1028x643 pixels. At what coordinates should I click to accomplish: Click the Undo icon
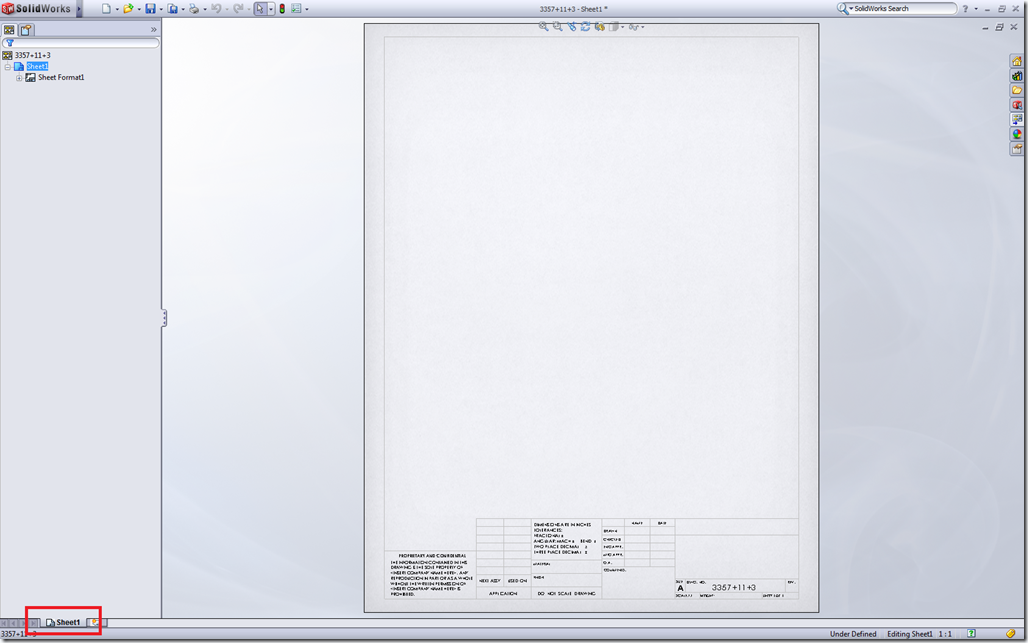(216, 9)
